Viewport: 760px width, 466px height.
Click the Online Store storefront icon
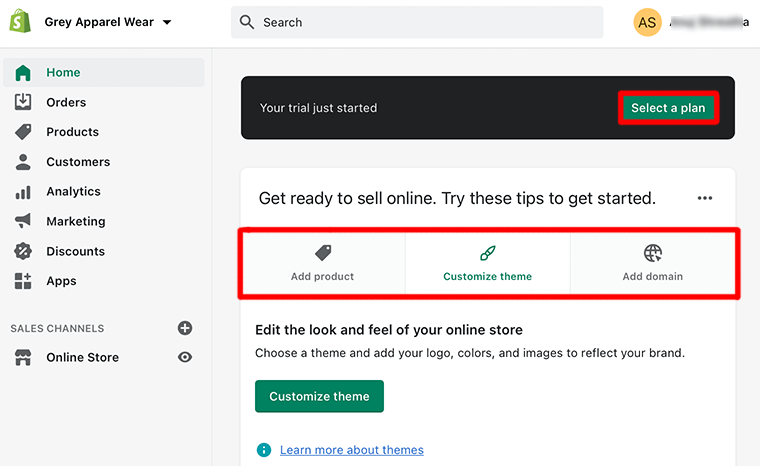click(x=23, y=357)
